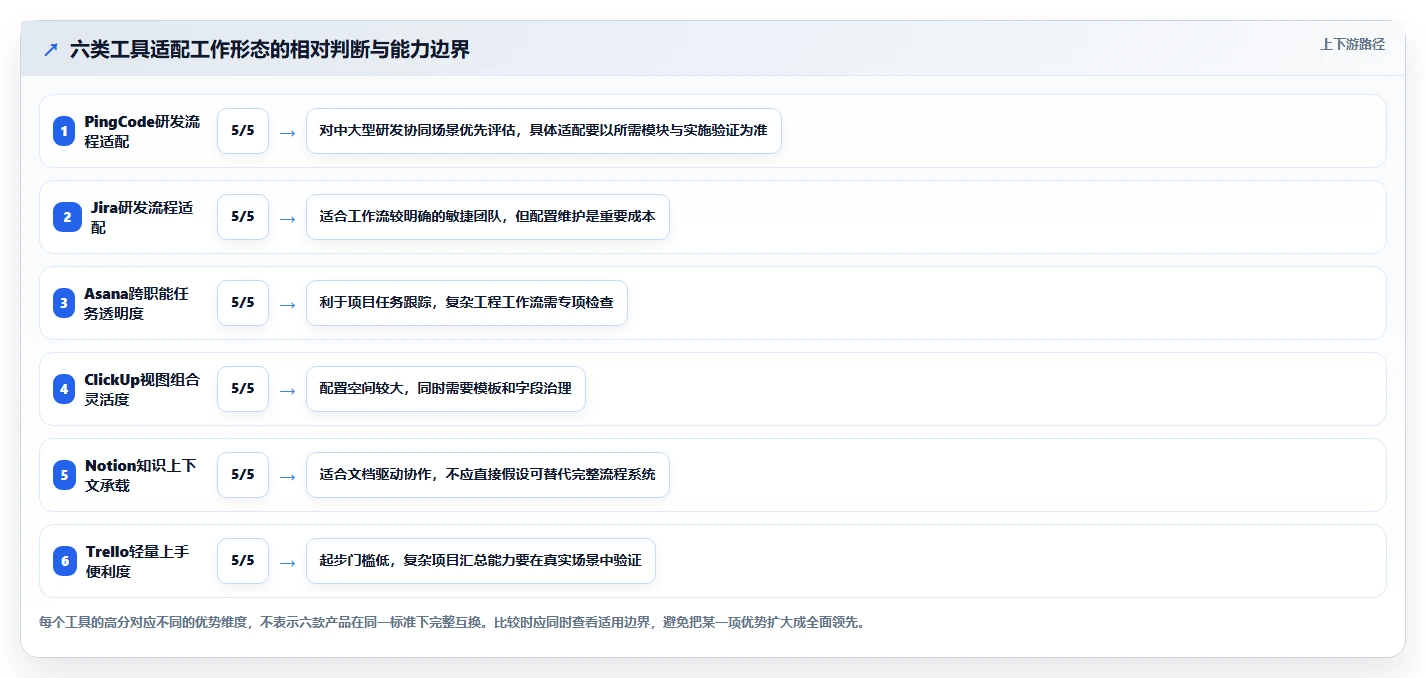Viewport: 1426px width, 678px height.
Task: Click the 5/5 score chip in ClickUp row
Action: 243,389
